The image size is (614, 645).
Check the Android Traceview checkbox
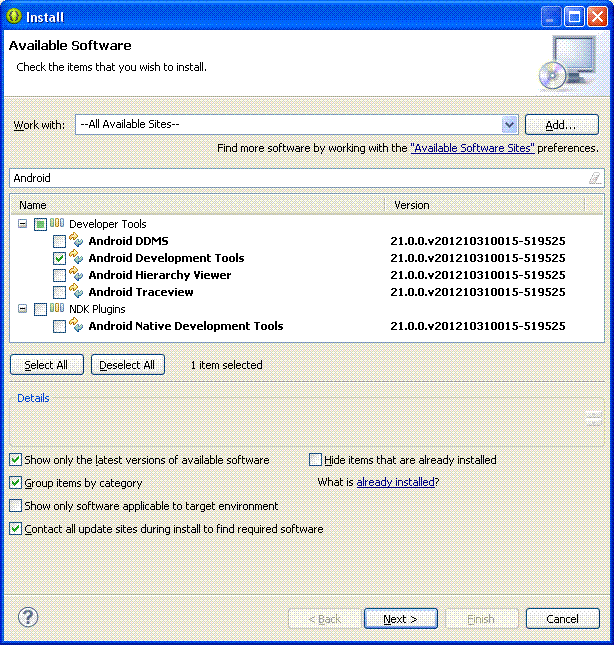tap(59, 292)
